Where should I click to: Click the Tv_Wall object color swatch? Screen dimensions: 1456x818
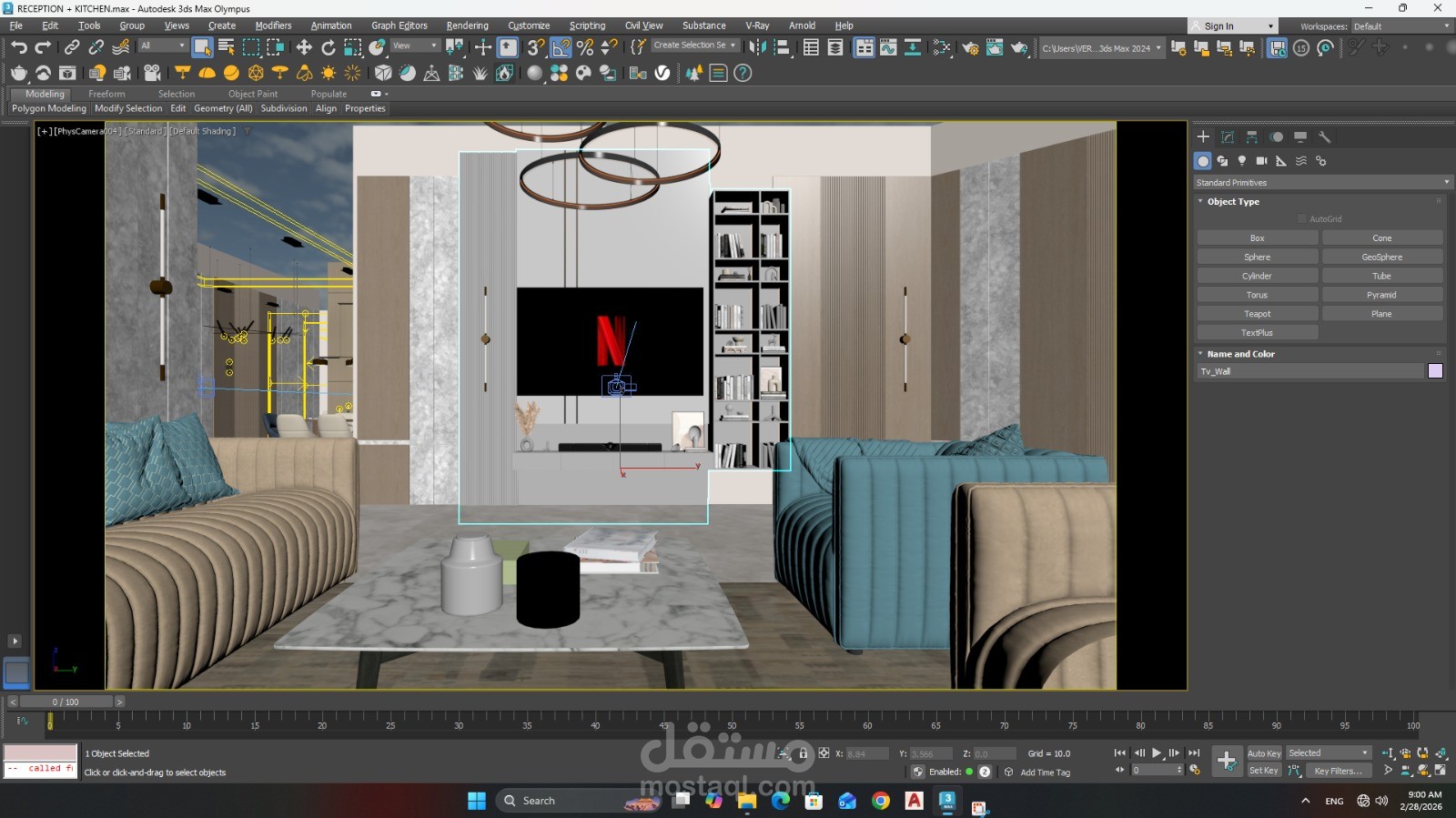click(1435, 371)
